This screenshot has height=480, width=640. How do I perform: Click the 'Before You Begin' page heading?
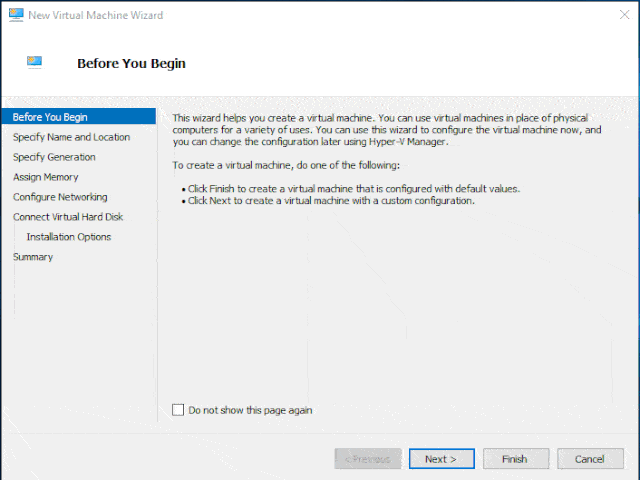131,64
